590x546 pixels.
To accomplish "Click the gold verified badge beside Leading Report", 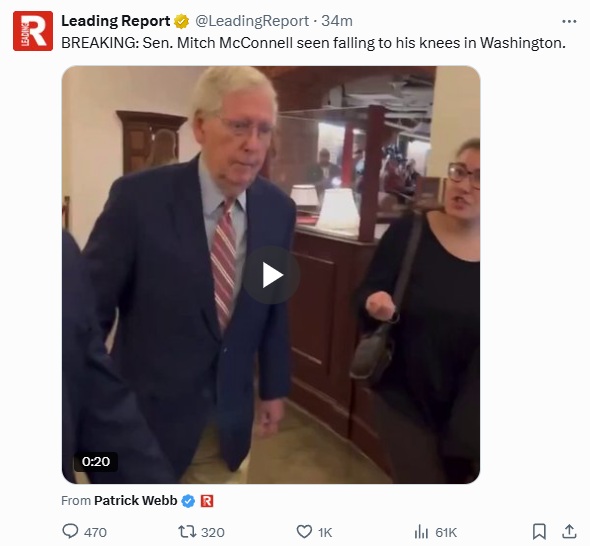I will pos(181,21).
